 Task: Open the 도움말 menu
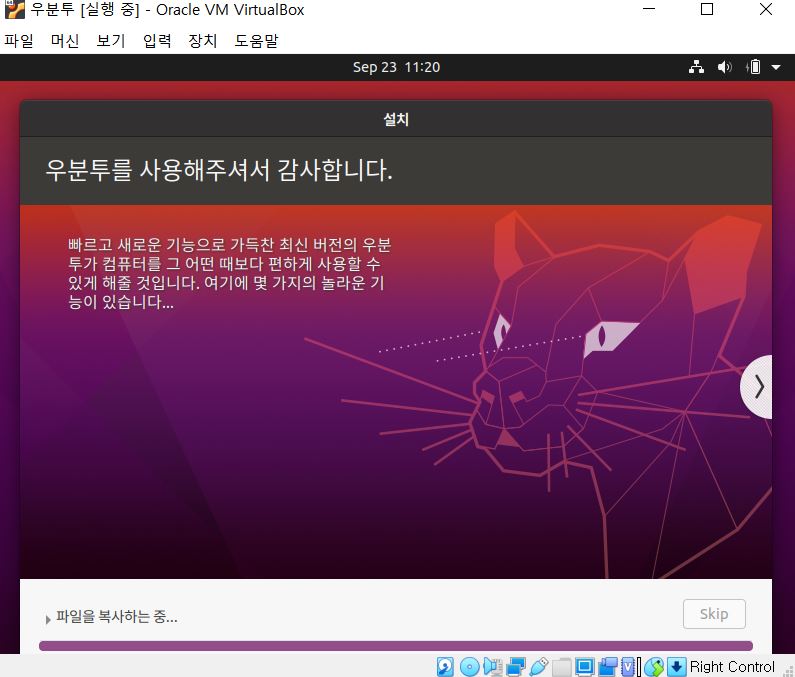256,41
